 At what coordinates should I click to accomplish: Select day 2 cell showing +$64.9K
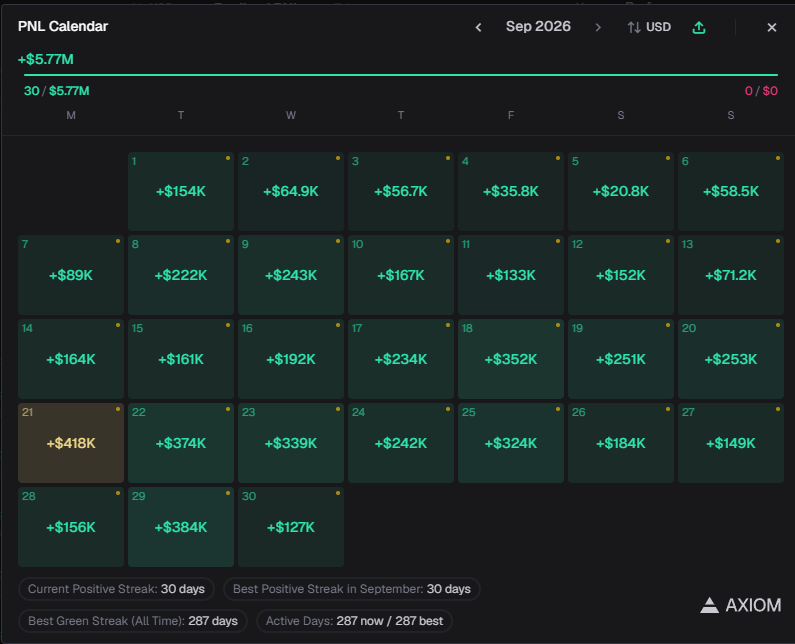click(291, 192)
